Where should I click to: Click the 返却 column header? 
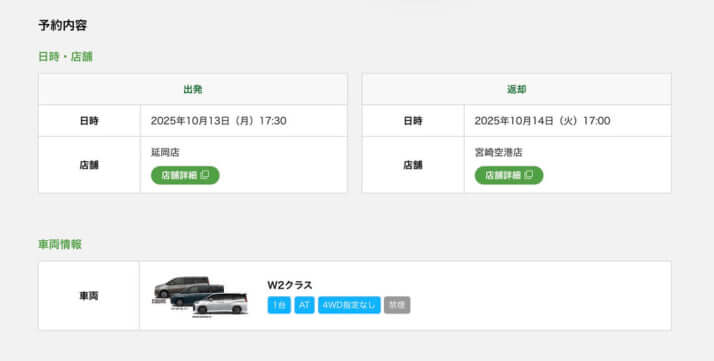coord(516,89)
